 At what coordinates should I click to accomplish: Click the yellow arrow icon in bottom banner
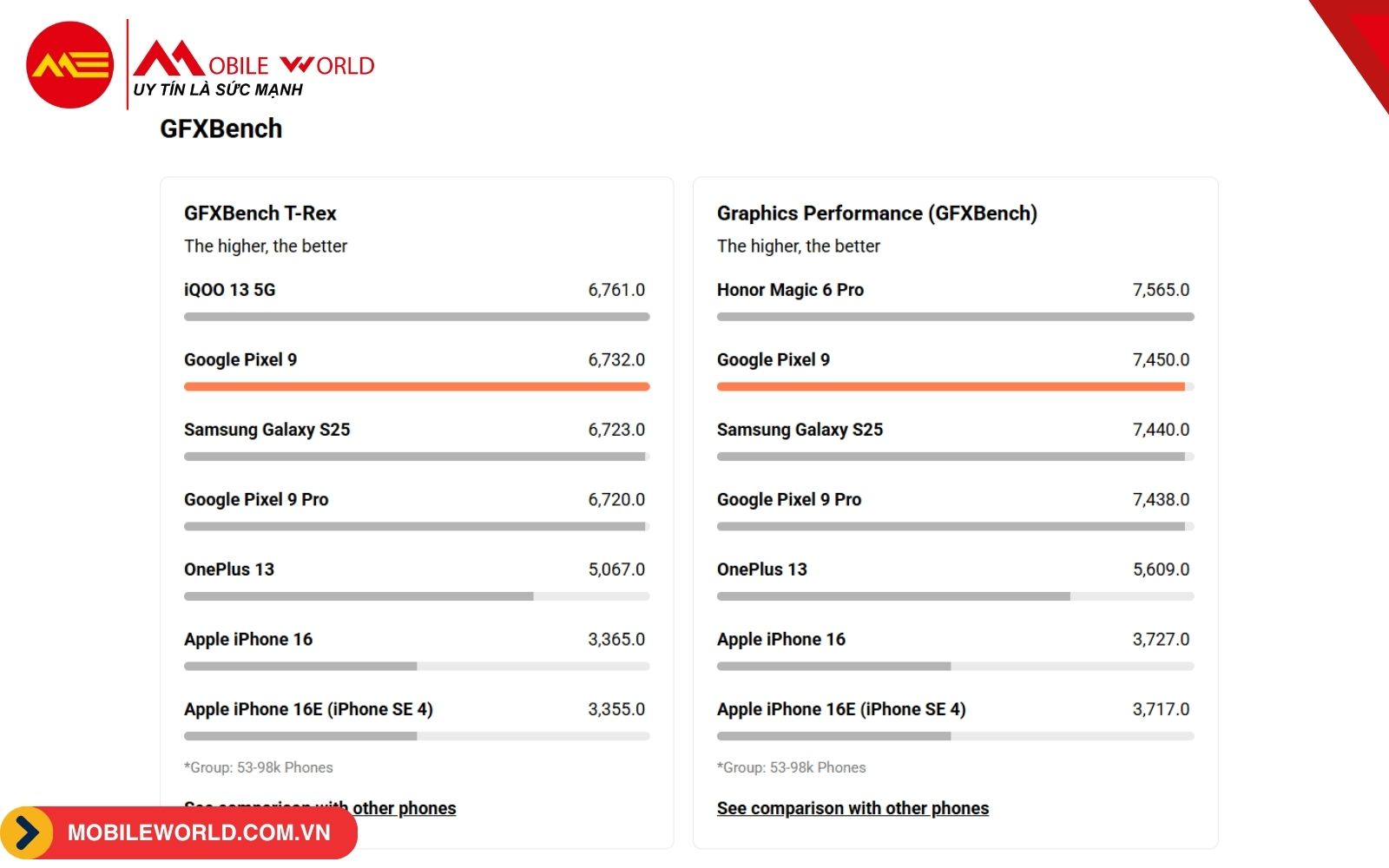point(27,833)
